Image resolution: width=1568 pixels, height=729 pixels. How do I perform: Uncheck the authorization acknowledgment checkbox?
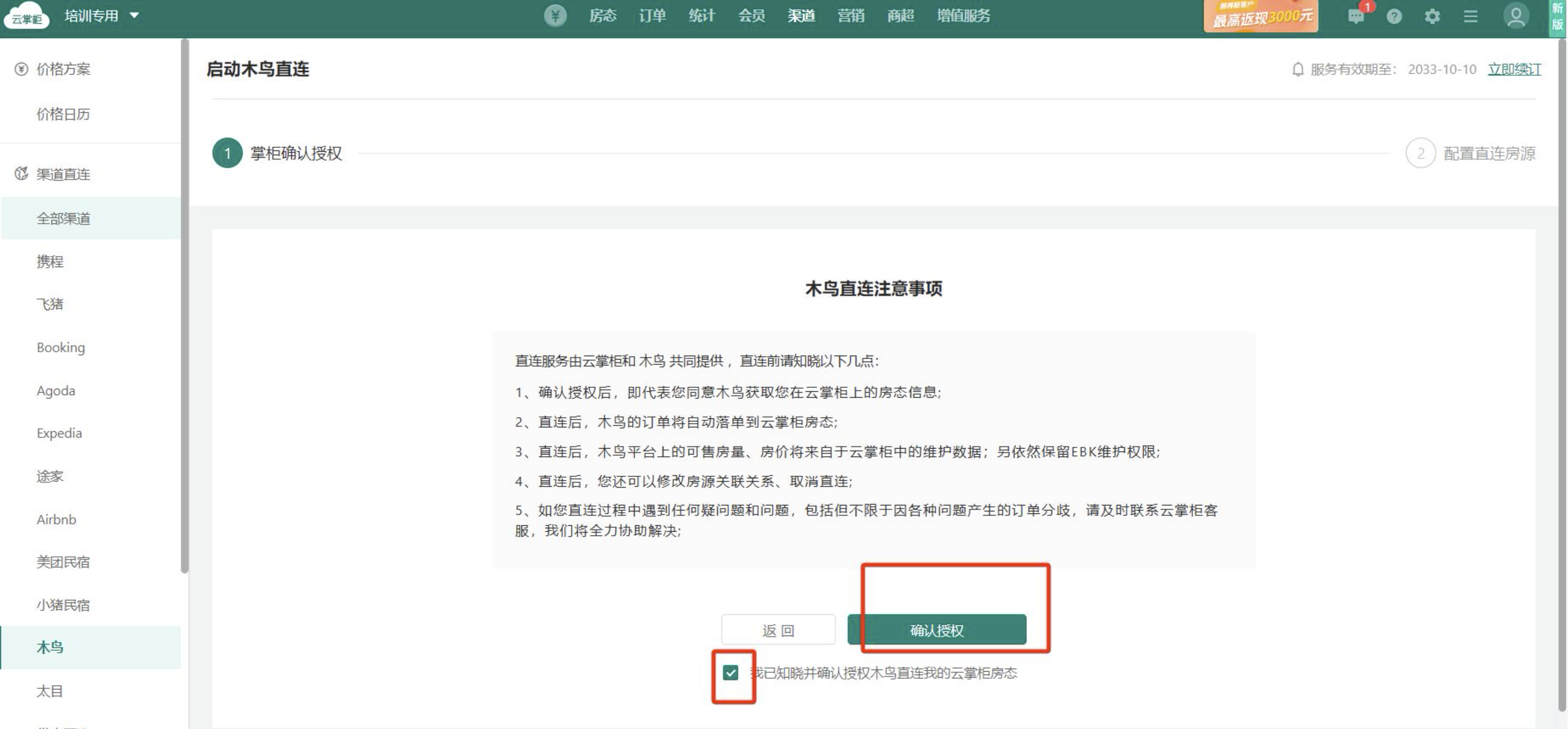click(x=731, y=673)
